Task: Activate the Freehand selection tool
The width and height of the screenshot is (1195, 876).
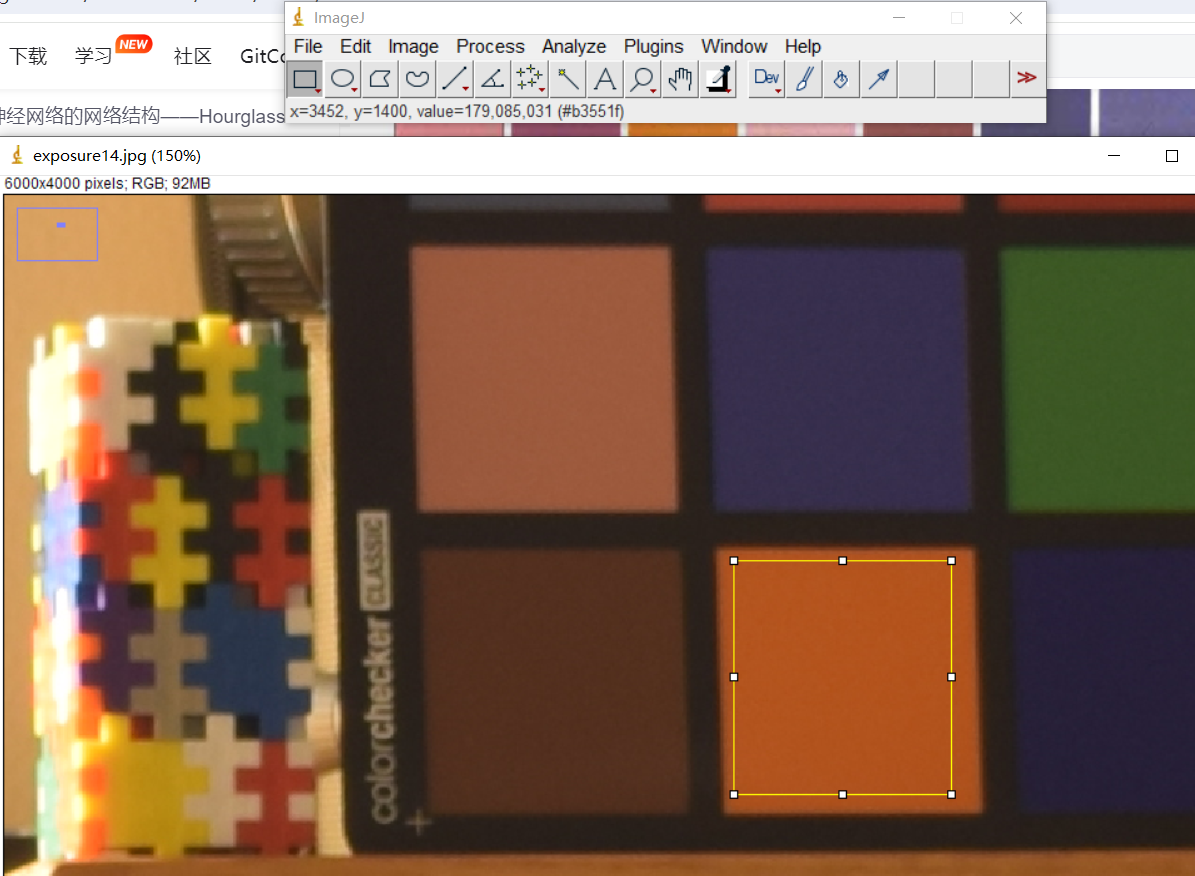Action: [418, 79]
